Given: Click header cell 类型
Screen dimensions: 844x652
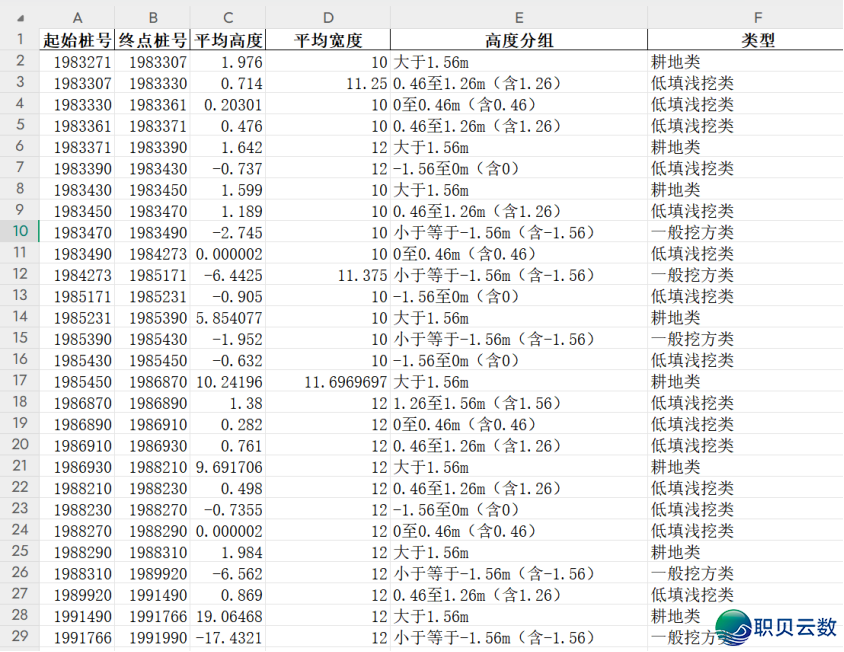Looking at the screenshot, I should tap(757, 40).
